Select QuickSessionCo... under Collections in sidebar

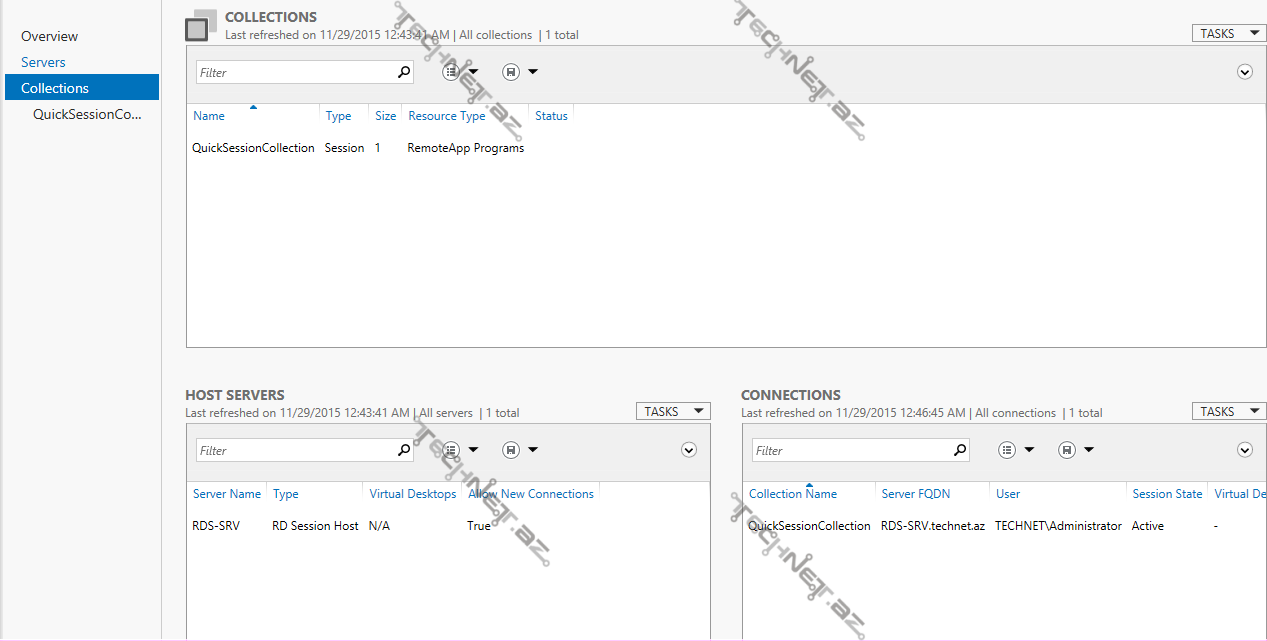click(x=87, y=114)
